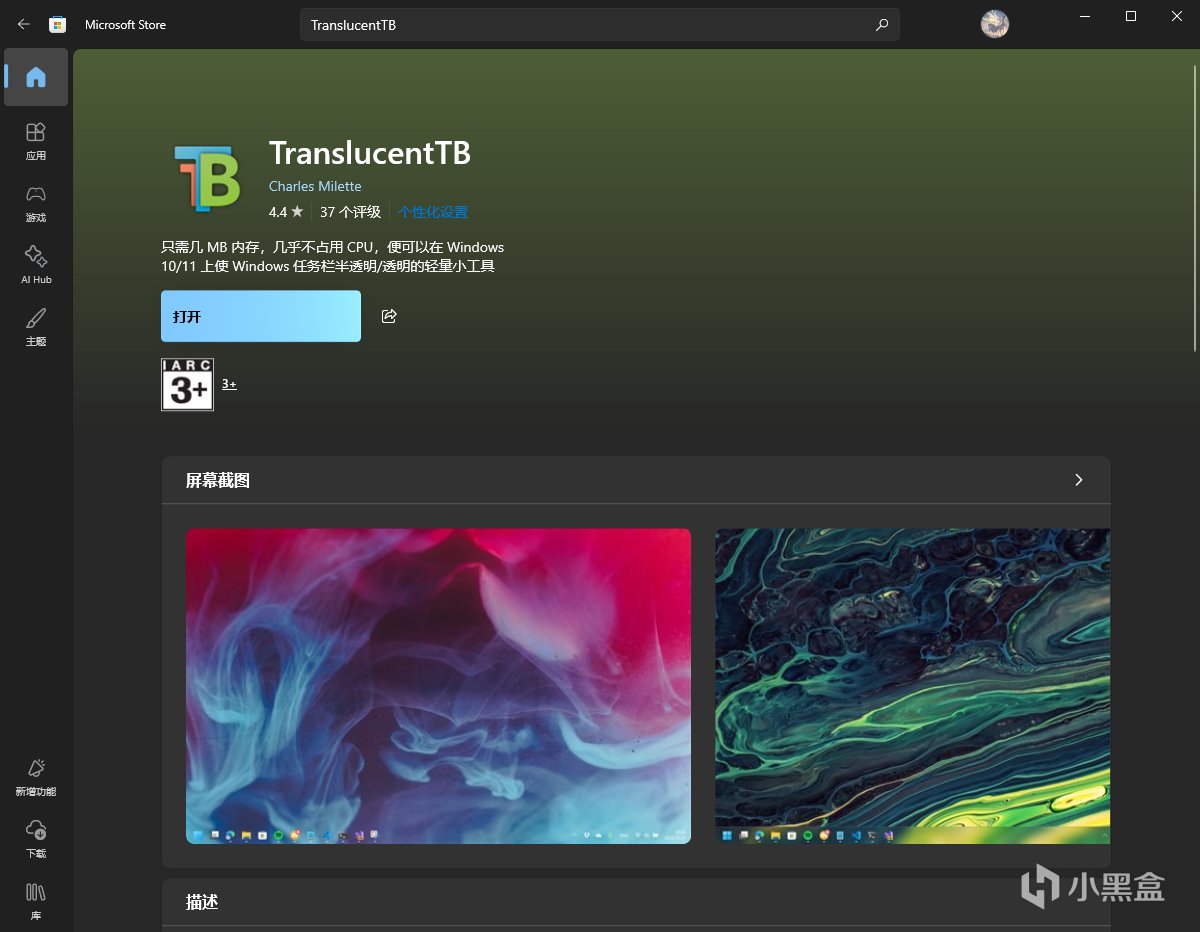Click the app description text

[x=332, y=256]
